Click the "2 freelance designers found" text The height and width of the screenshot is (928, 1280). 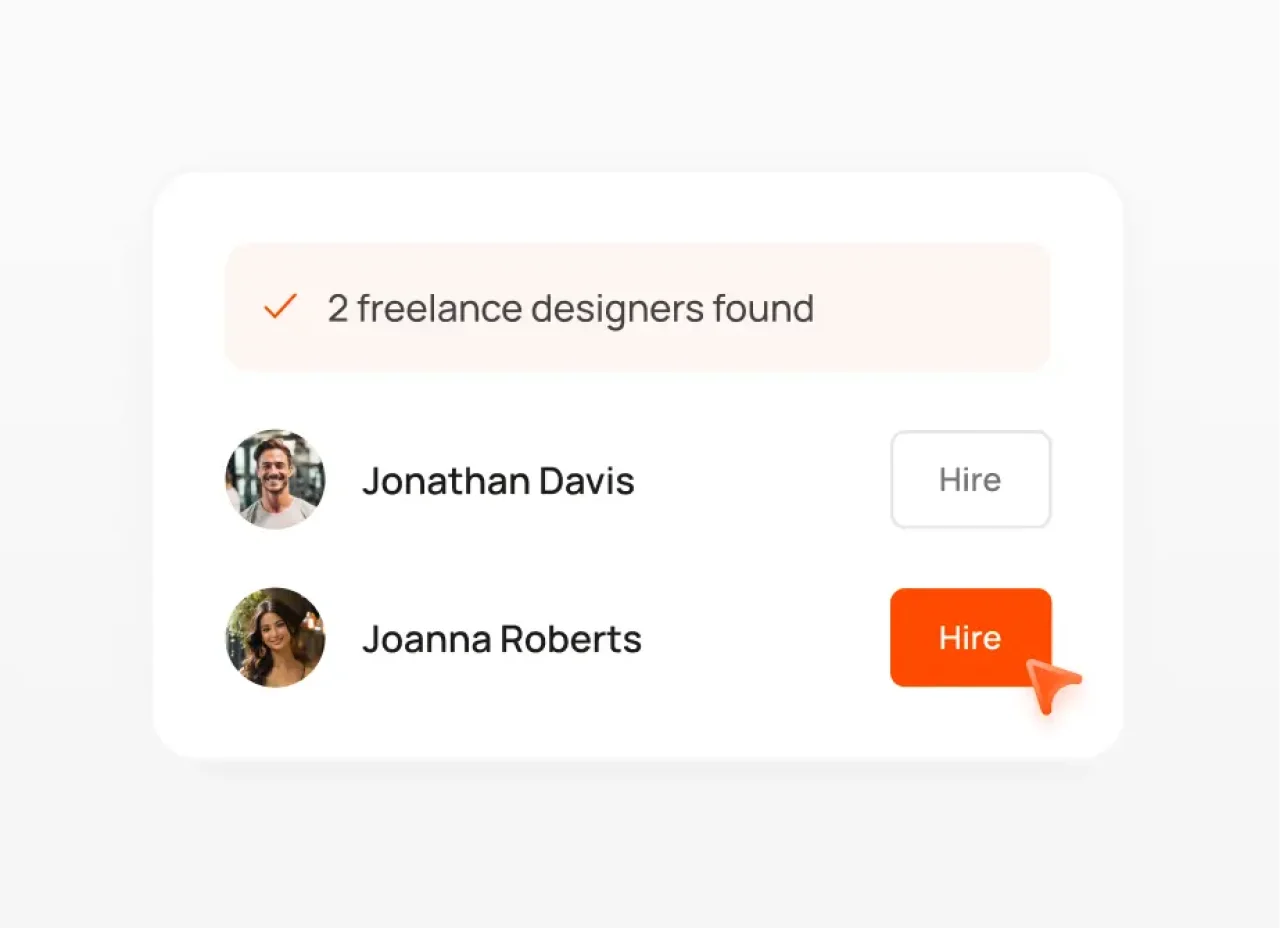(570, 308)
